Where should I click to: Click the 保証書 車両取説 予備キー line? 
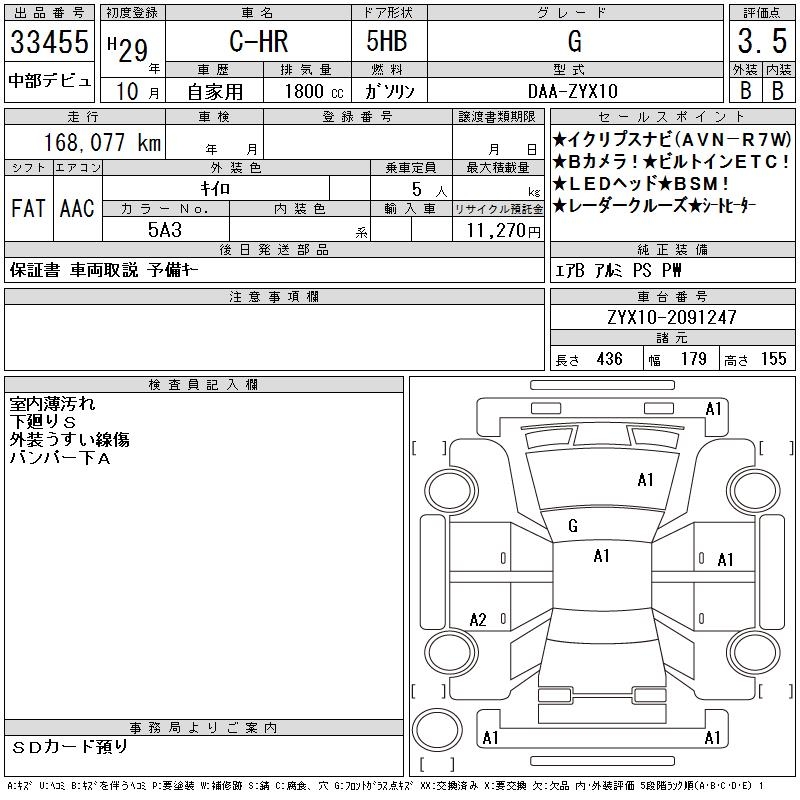[x=104, y=270]
